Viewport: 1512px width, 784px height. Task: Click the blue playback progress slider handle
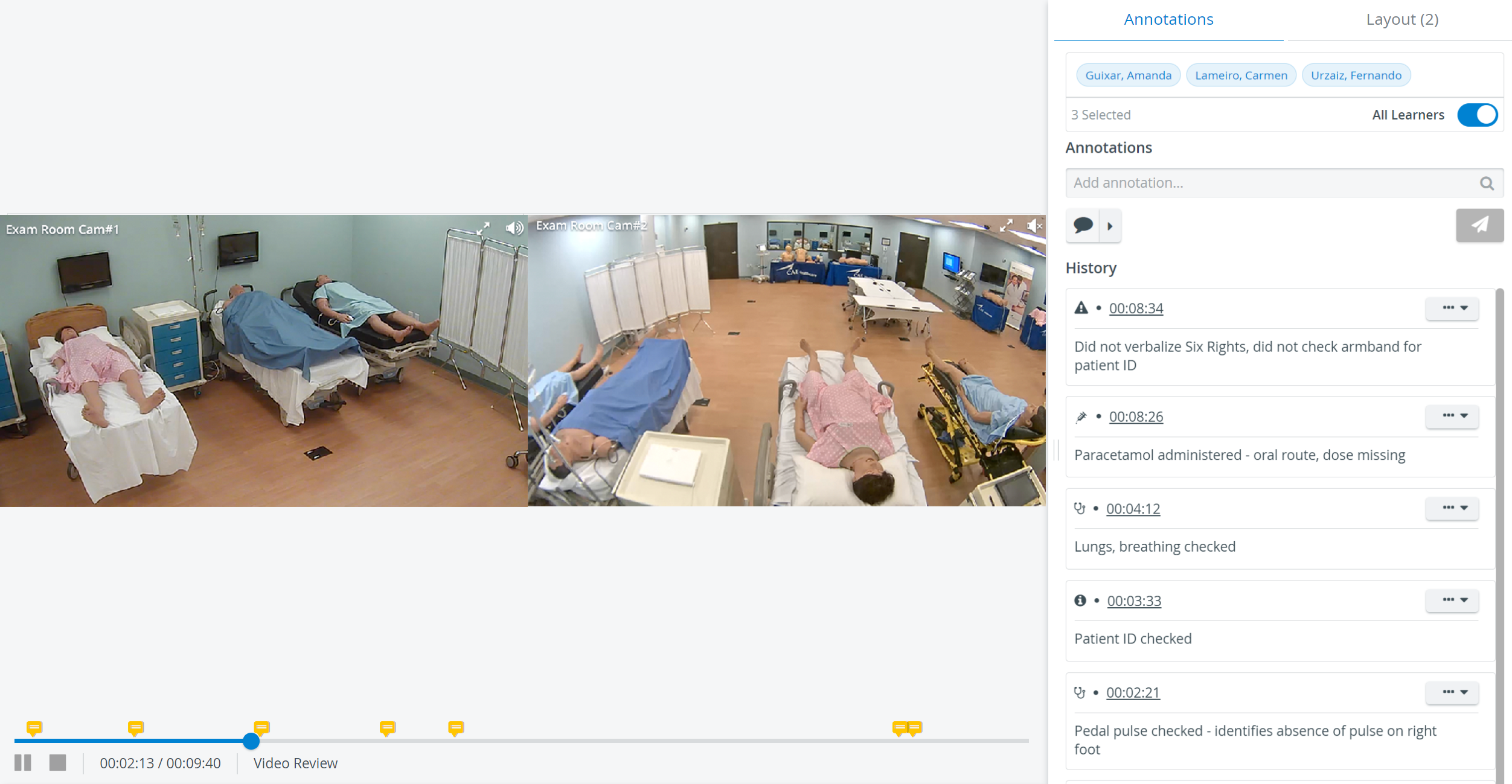click(251, 741)
